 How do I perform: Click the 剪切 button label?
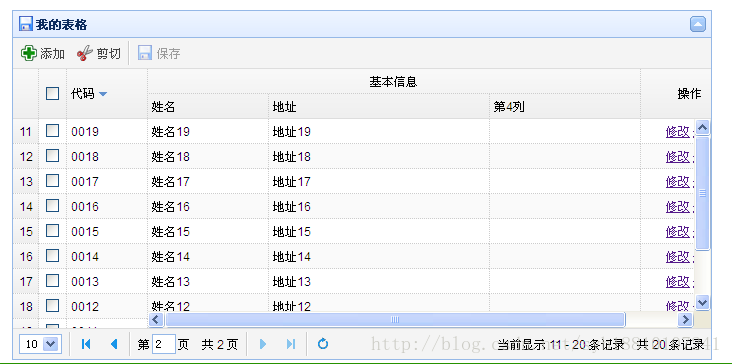click(x=108, y=54)
